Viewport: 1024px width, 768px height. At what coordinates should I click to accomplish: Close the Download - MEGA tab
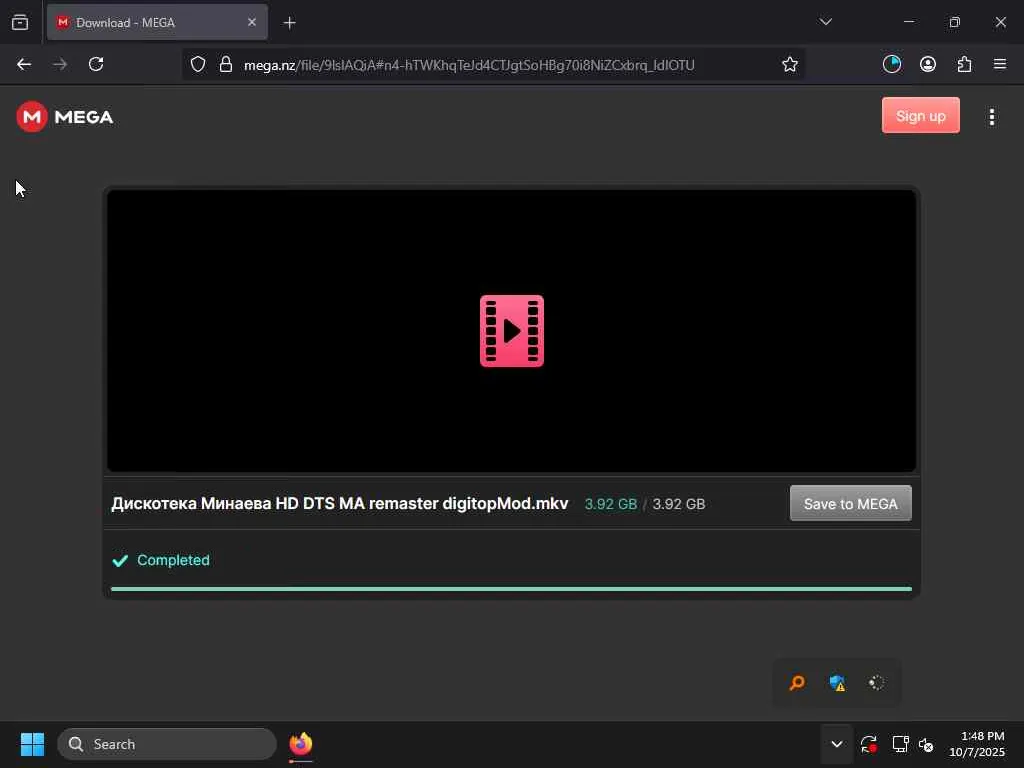[x=251, y=22]
